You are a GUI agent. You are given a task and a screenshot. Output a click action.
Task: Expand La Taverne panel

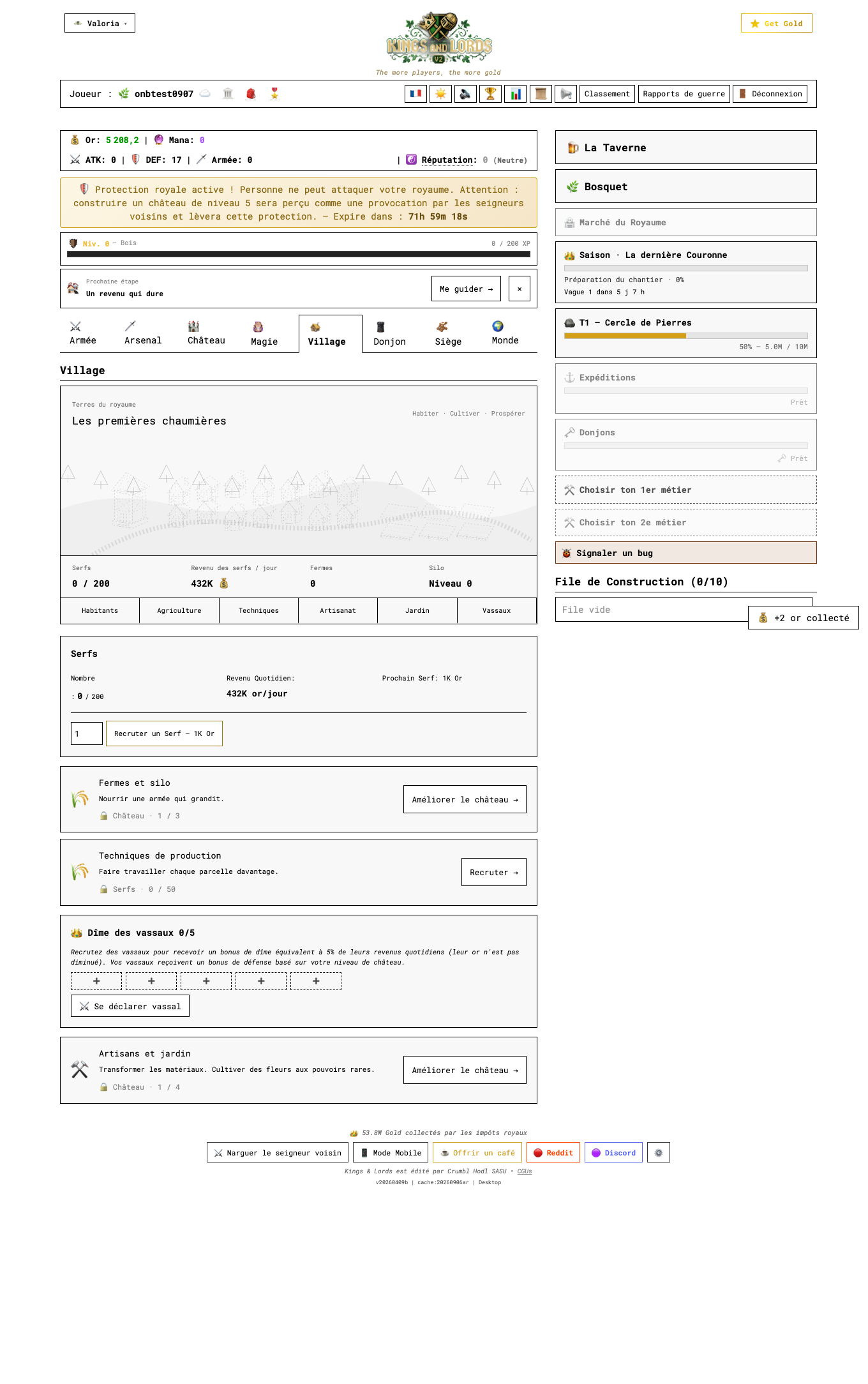coord(686,147)
